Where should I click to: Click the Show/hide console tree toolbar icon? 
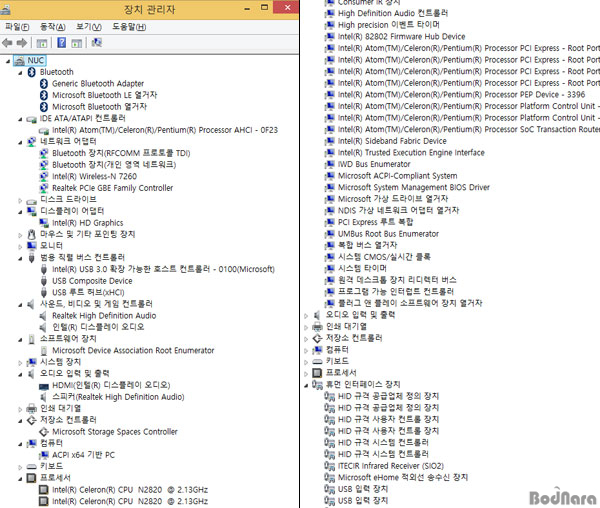pos(41,43)
